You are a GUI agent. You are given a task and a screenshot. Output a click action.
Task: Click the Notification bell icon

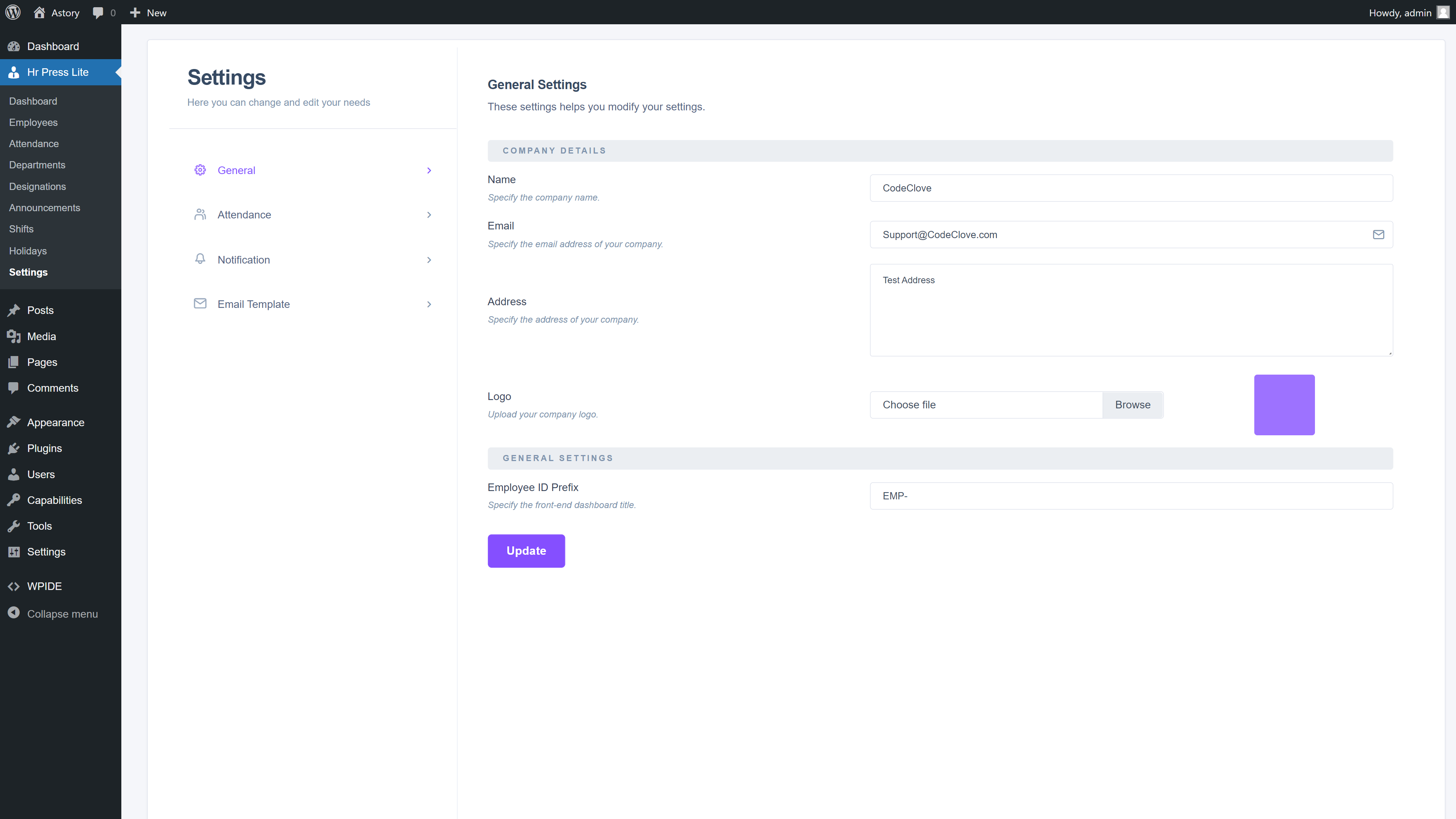(x=200, y=259)
